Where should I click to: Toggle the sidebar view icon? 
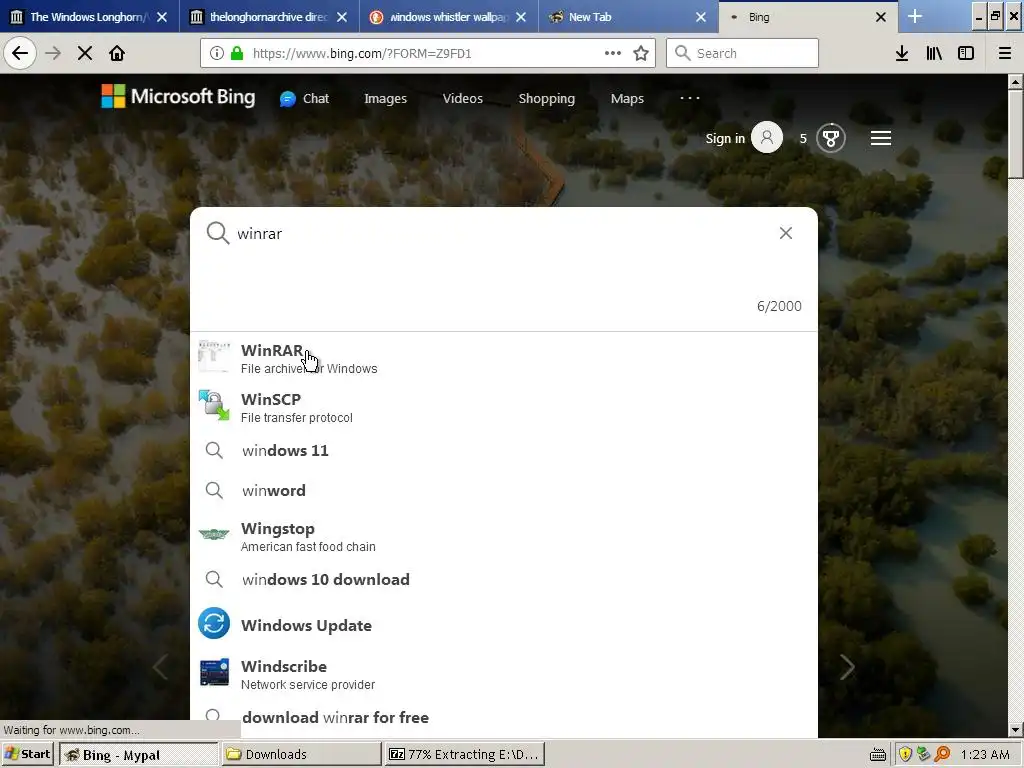(966, 54)
